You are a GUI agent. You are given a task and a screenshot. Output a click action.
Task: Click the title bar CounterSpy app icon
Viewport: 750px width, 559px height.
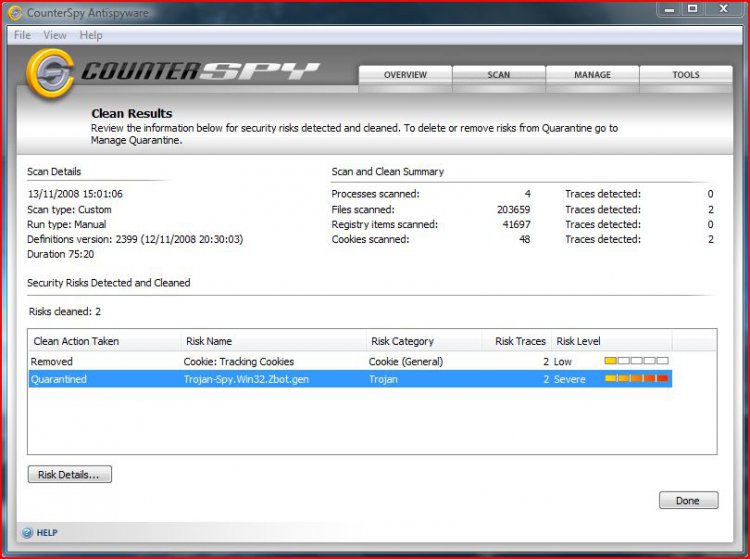[x=15, y=13]
